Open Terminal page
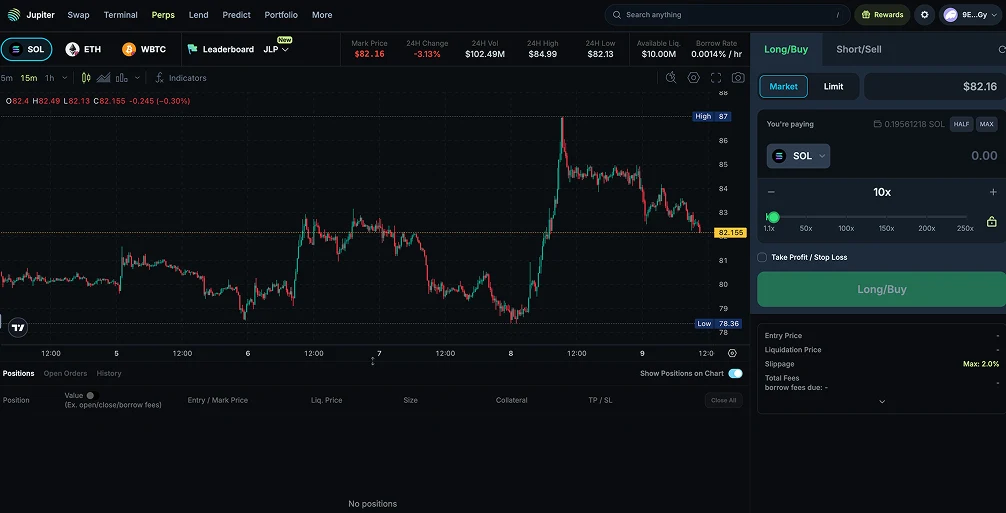 coord(121,15)
